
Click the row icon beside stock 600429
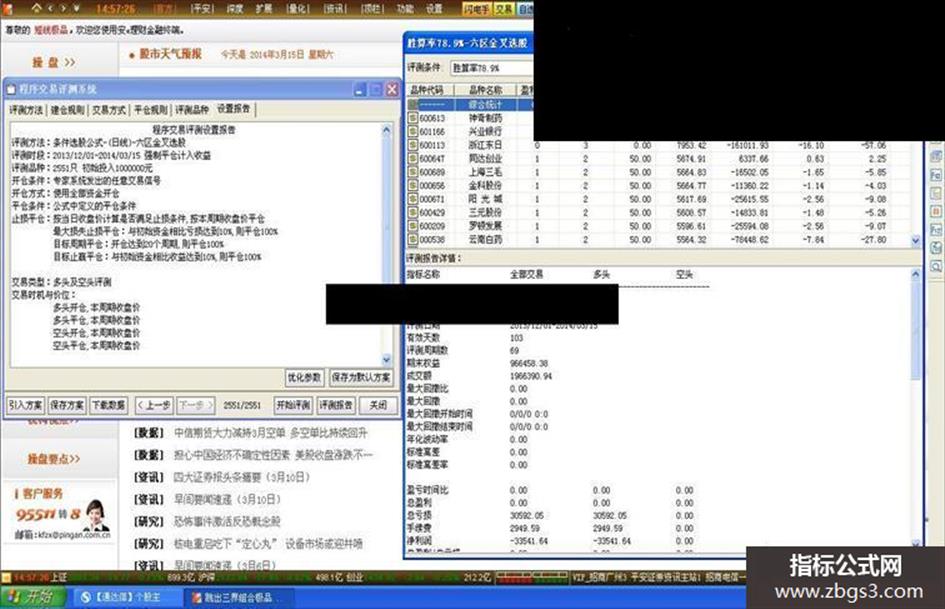pyautogui.click(x=413, y=212)
